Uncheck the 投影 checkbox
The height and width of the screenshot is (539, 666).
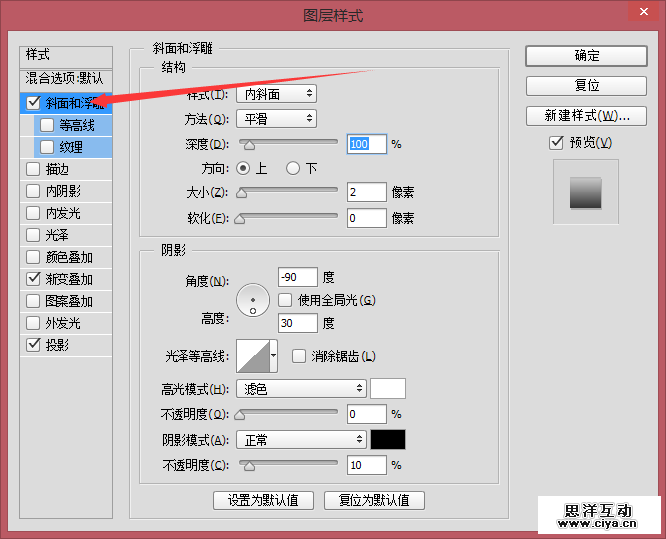point(33,345)
